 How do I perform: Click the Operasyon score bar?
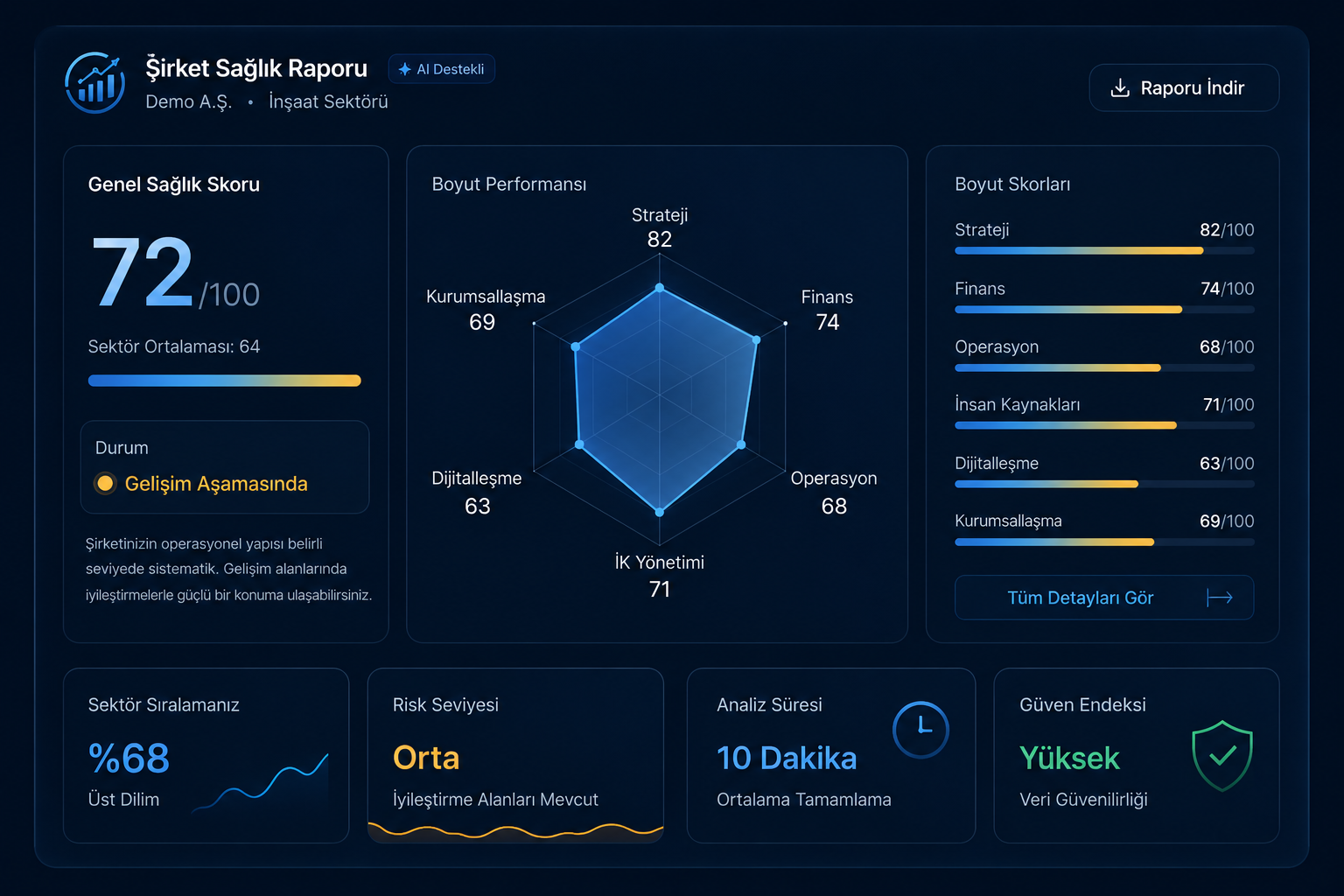tap(1104, 368)
